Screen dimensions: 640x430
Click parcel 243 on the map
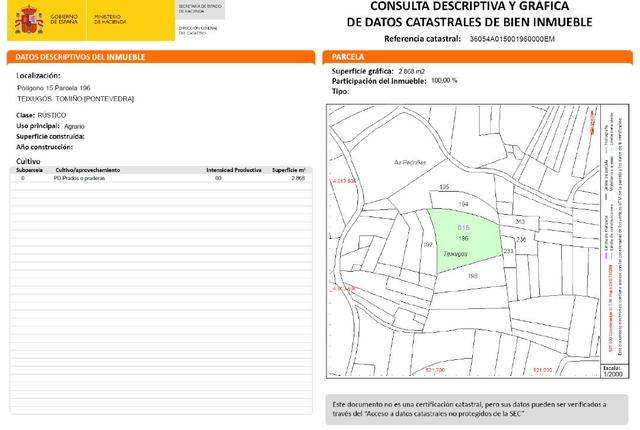(x=519, y=222)
